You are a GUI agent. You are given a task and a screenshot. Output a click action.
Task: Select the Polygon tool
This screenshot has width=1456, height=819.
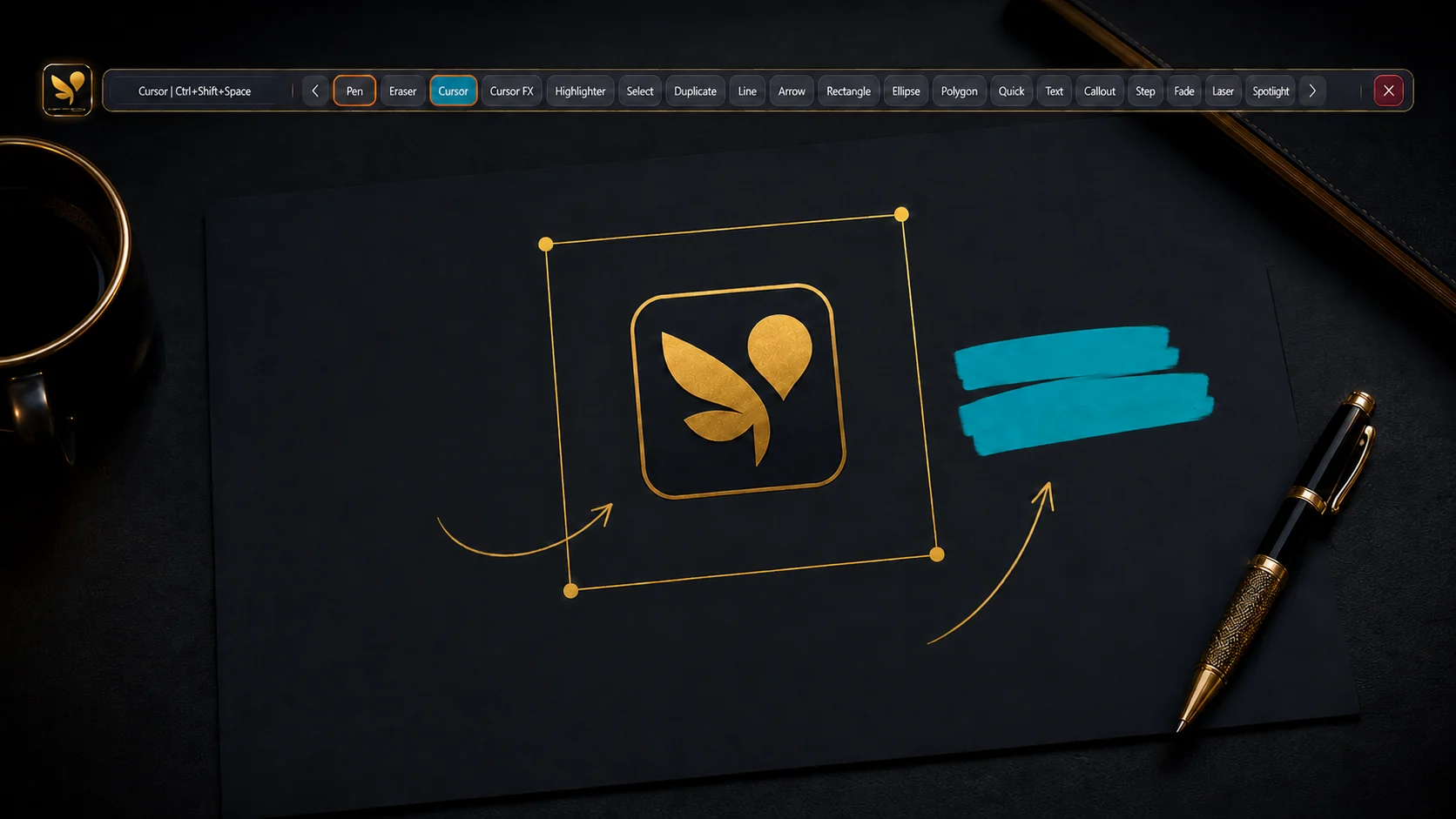pyautogui.click(x=959, y=91)
